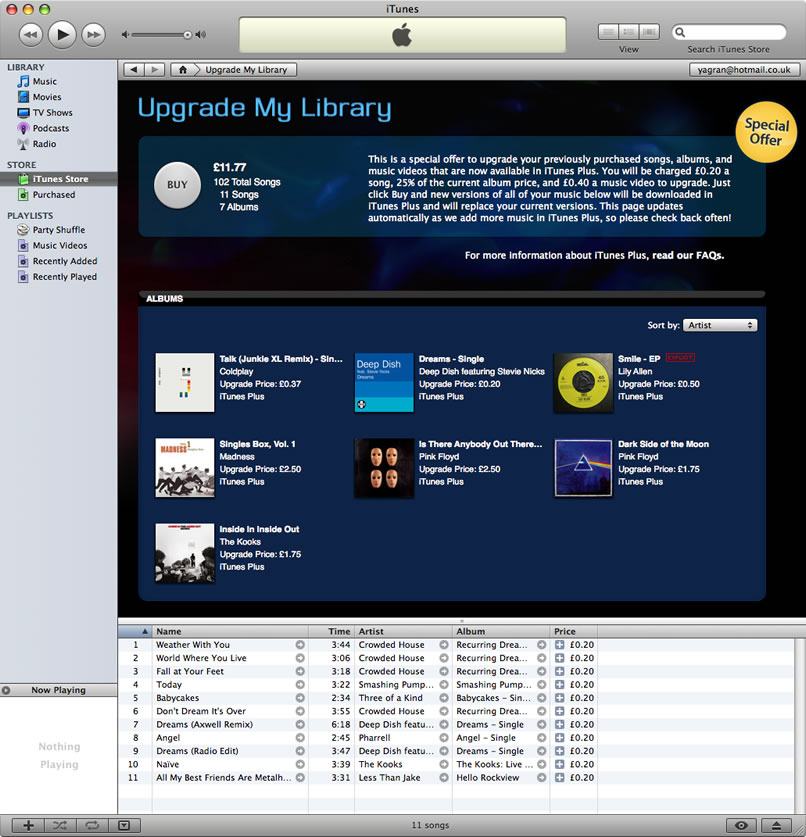Select the song Dreams (Axwell Remix)
This screenshot has width=806, height=837.
tap(204, 724)
